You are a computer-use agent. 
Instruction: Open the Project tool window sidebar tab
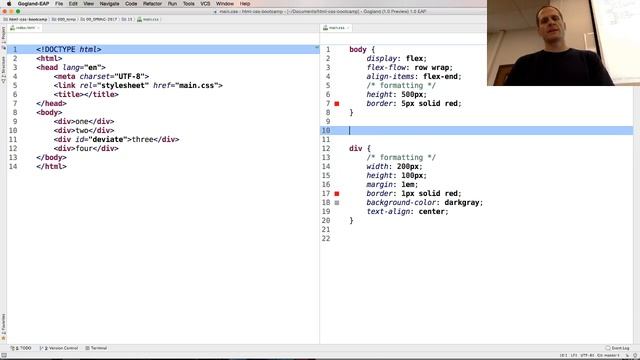3,37
